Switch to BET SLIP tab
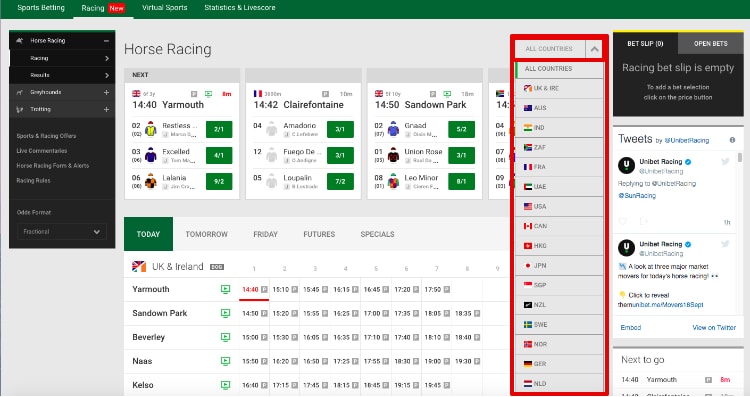Viewport: 750px width, 397px height. click(645, 44)
